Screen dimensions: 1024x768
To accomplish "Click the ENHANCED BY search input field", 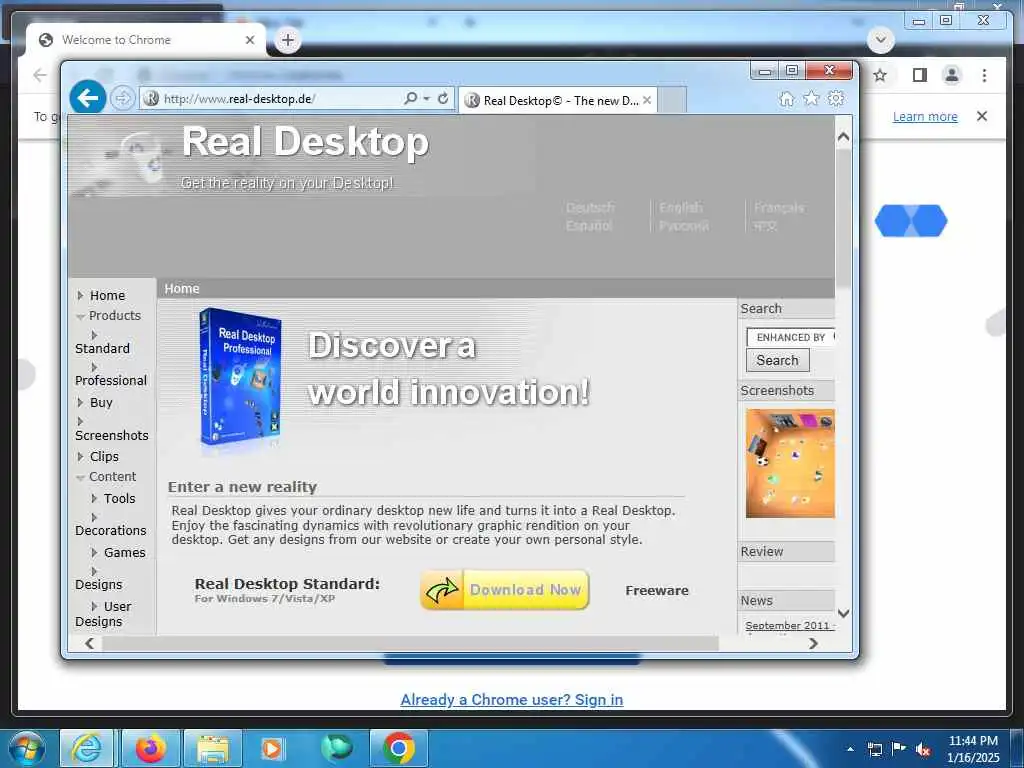I will [790, 337].
